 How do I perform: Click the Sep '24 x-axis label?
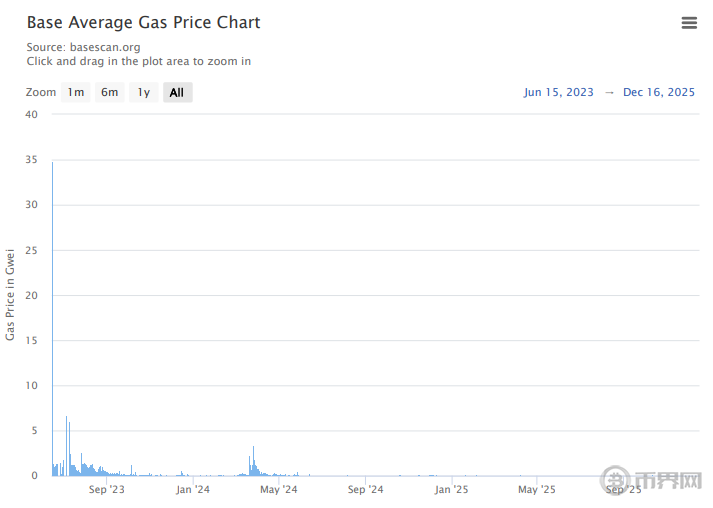(x=365, y=490)
